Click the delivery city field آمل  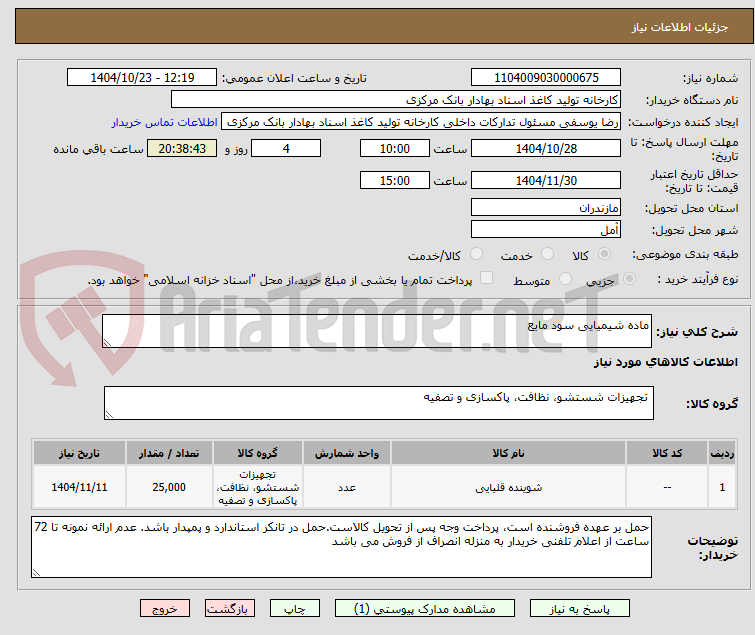pos(546,230)
